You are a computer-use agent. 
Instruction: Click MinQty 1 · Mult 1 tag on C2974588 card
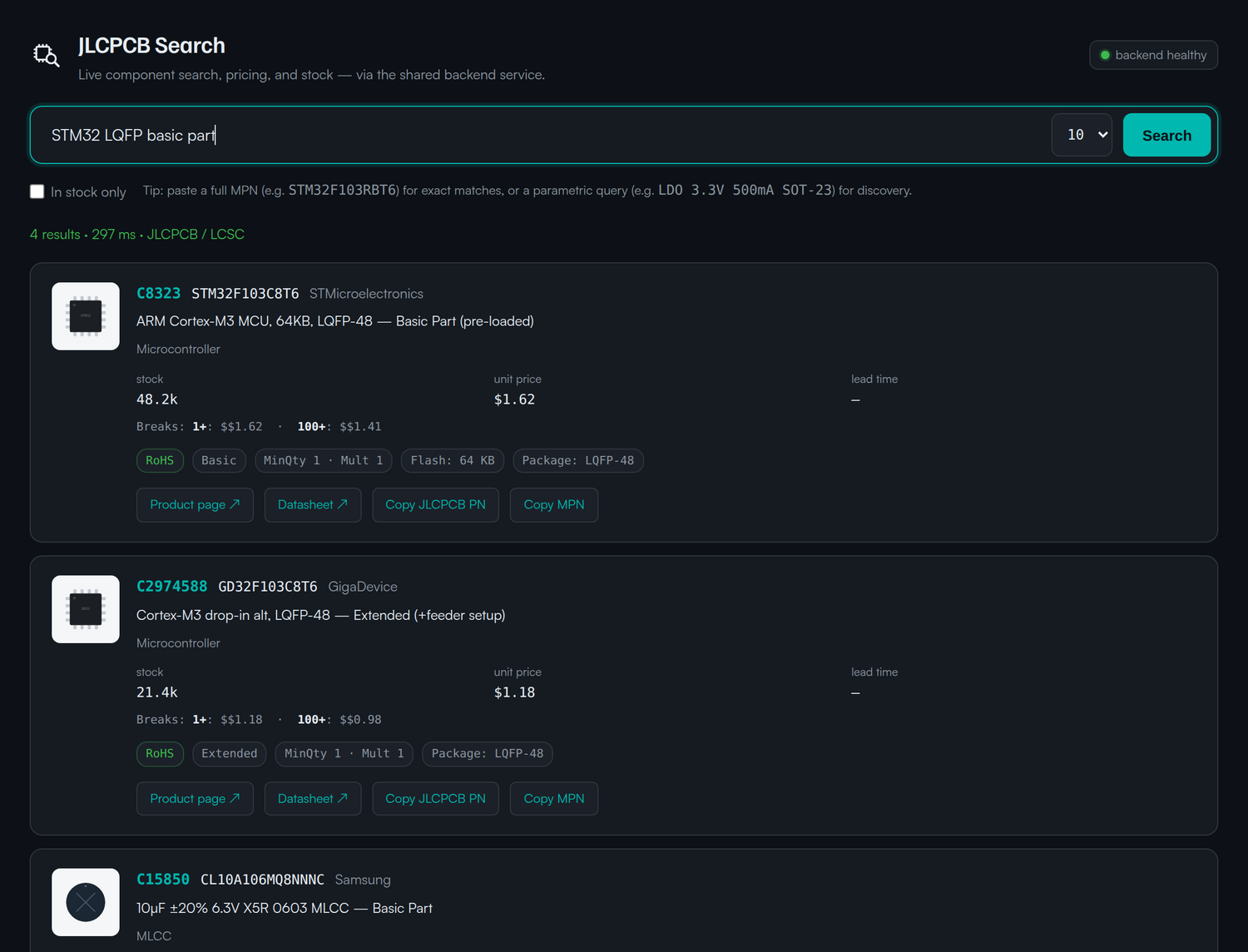[x=344, y=753]
